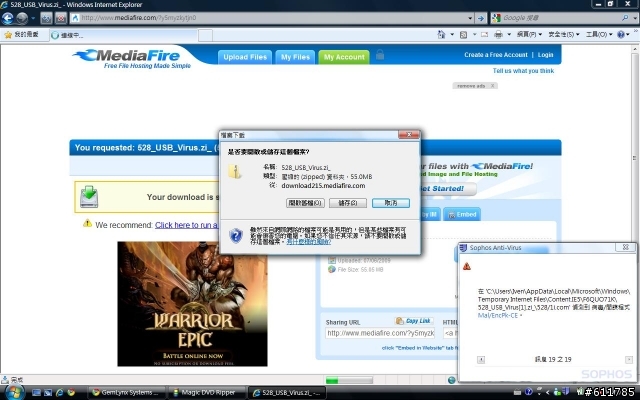Click the Warrior Epic ad banner
Image resolution: width=640 pixels, height=400 pixels.
tap(192, 304)
